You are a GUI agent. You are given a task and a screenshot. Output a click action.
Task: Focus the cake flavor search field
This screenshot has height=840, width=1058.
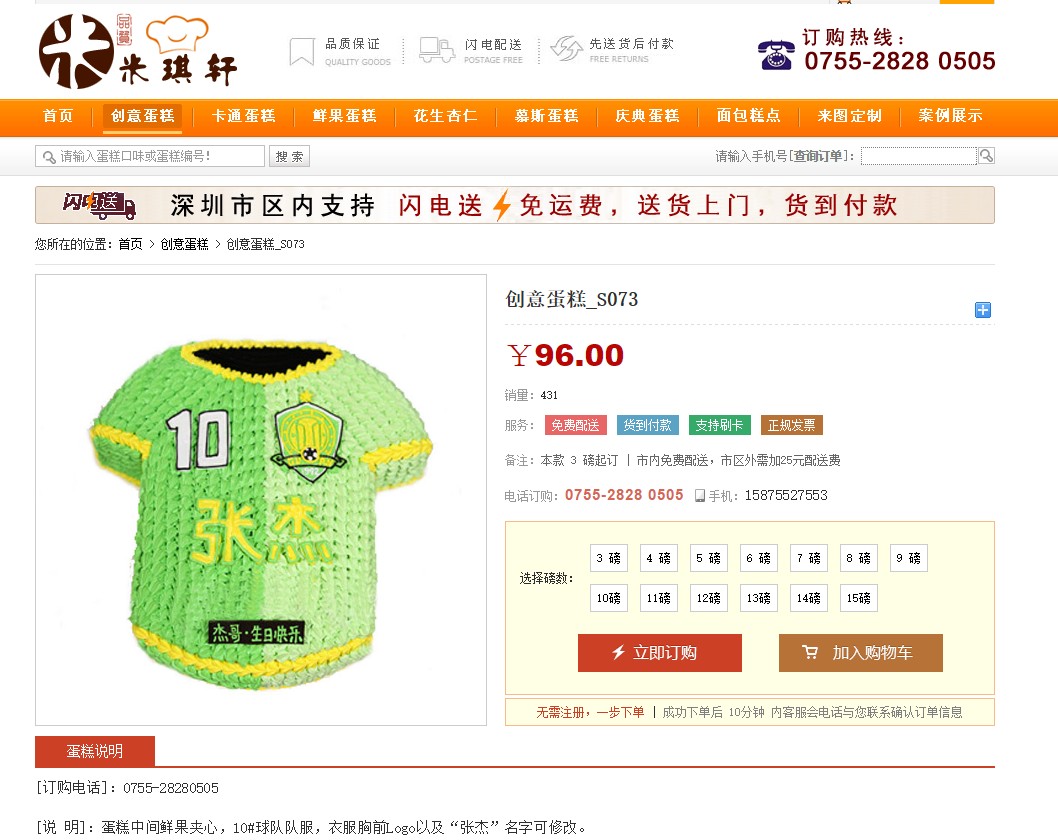coord(150,157)
